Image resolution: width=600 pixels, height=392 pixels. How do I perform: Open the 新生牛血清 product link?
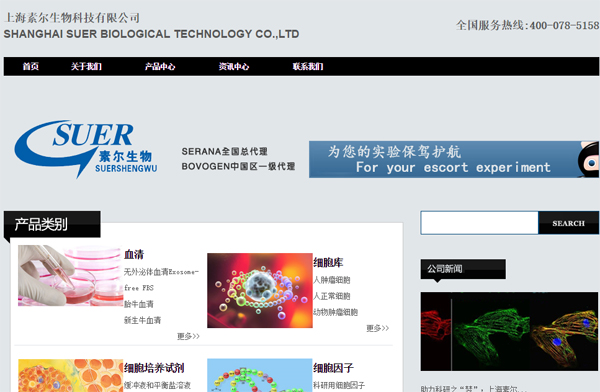click(x=142, y=320)
